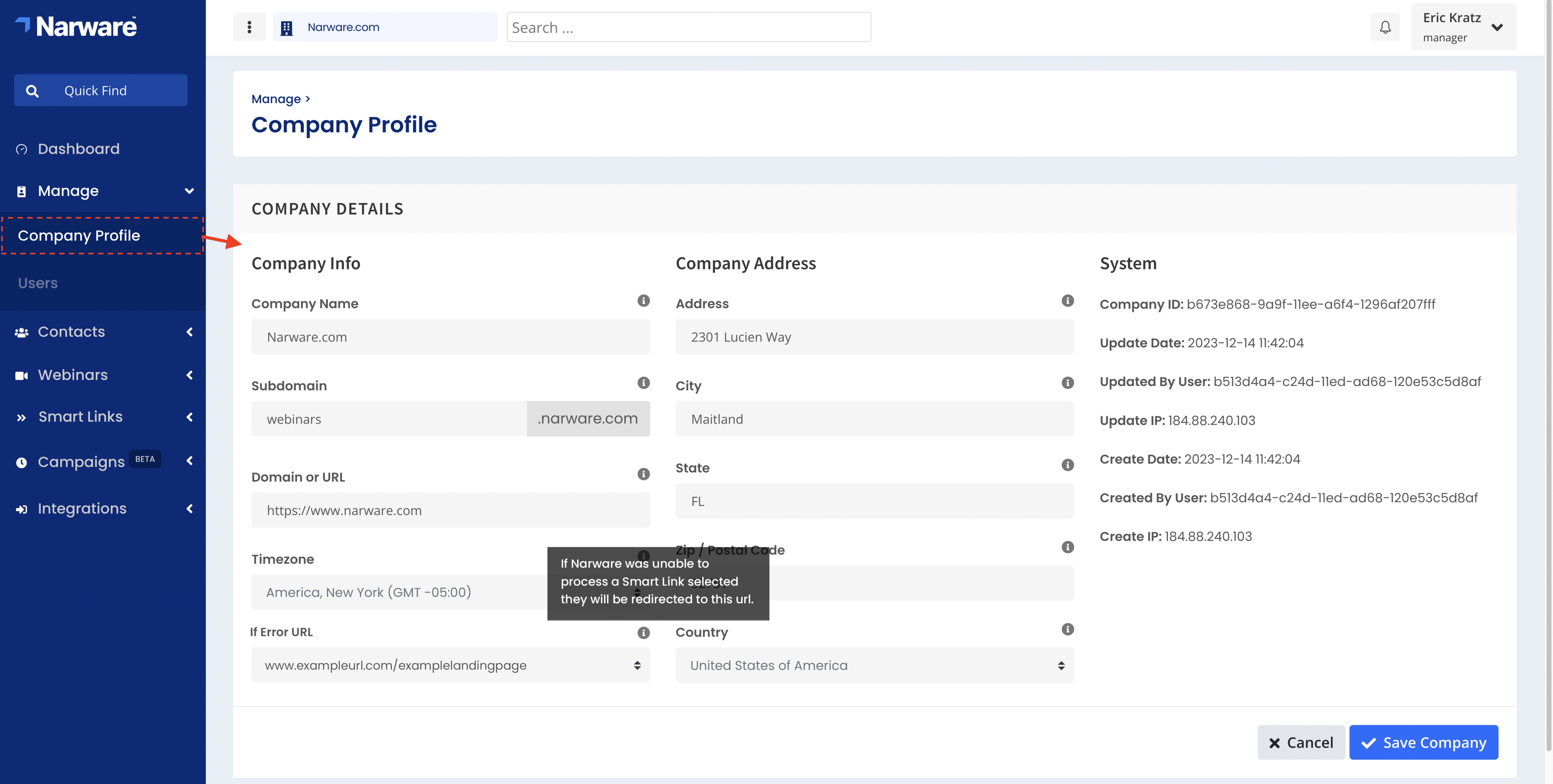
Task: Open the Timezone select
Action: point(450,592)
